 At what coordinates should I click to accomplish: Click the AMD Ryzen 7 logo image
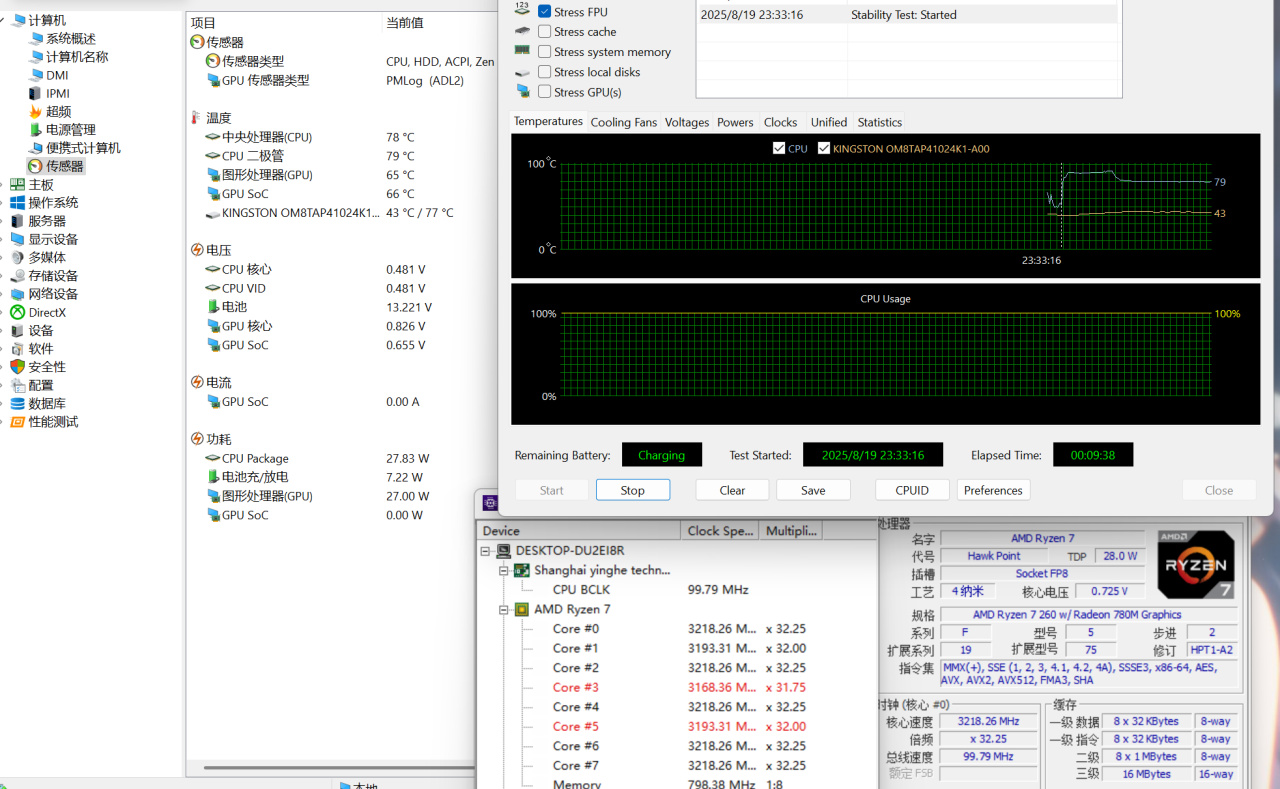[x=1196, y=564]
